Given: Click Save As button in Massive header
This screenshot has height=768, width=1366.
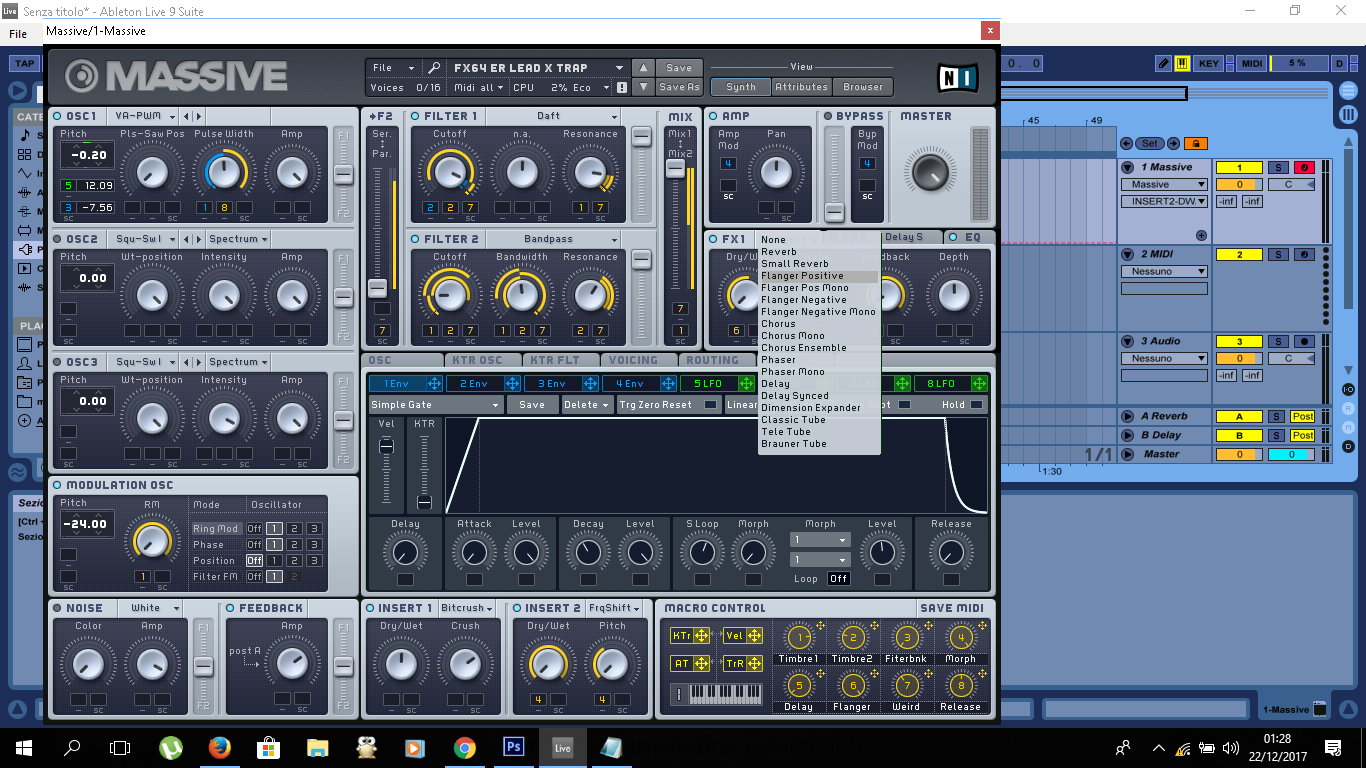Looking at the screenshot, I should [679, 87].
